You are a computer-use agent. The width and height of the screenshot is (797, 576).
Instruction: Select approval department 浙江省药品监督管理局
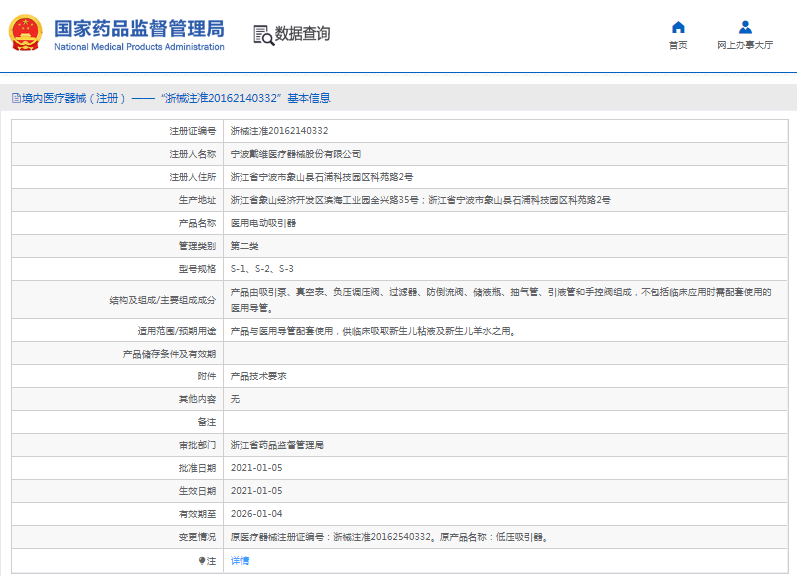[277, 445]
